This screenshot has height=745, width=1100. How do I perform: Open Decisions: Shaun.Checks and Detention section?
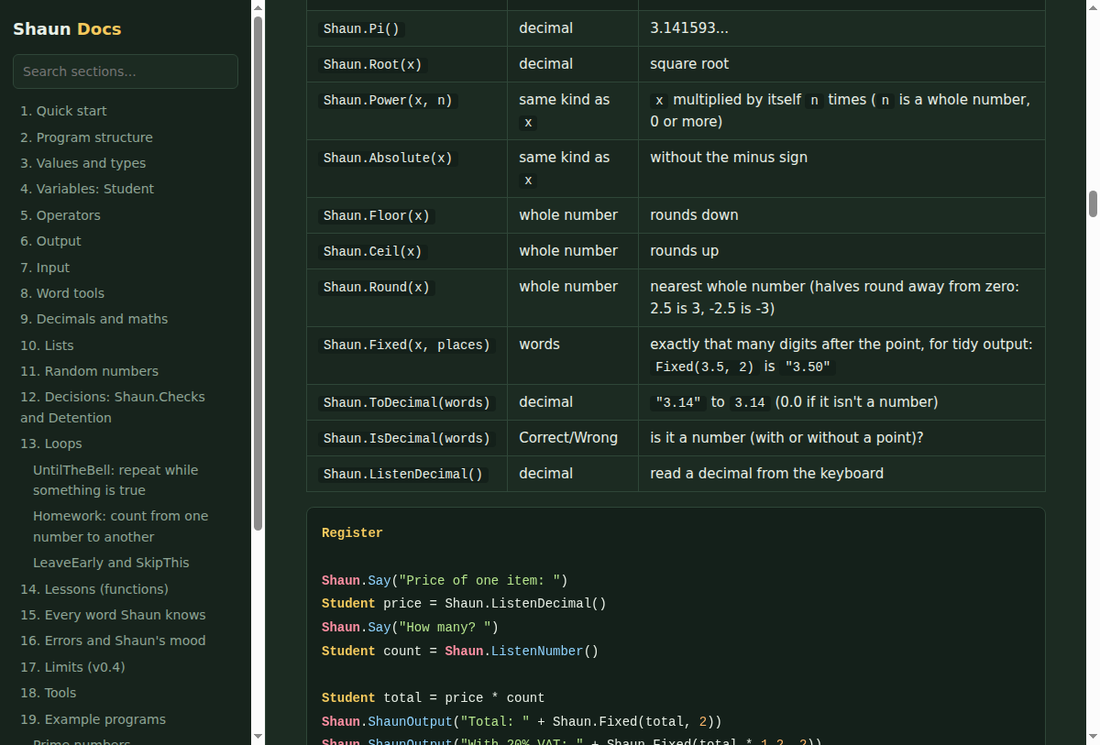coord(112,407)
